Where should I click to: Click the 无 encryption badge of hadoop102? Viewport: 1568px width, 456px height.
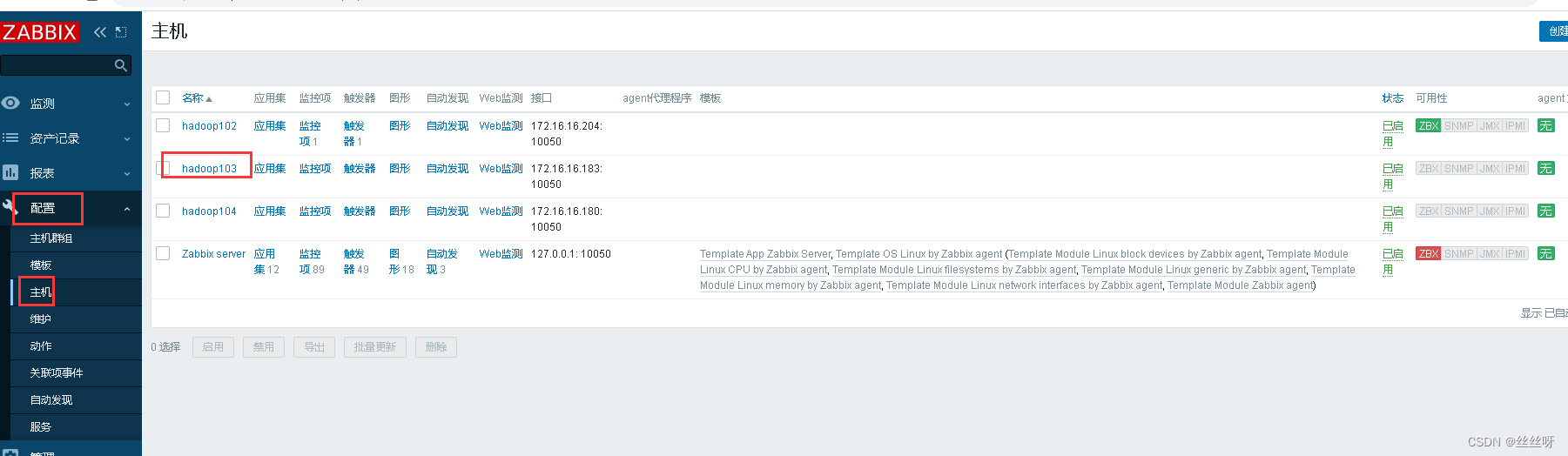pyautogui.click(x=1545, y=126)
